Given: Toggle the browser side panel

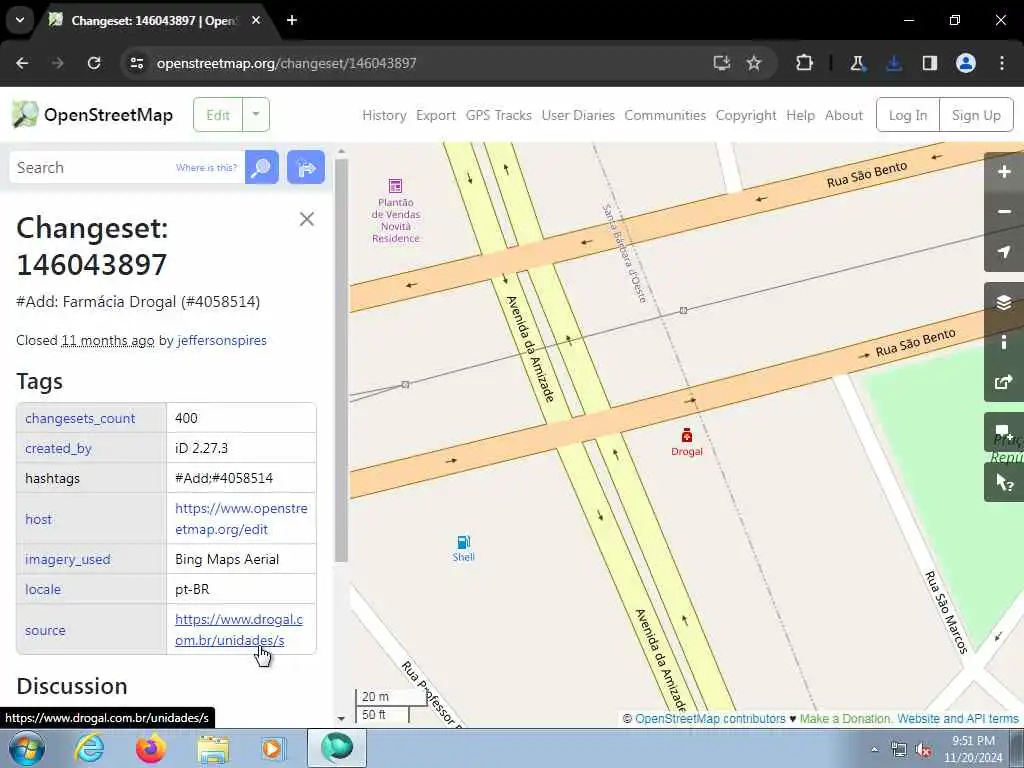Looking at the screenshot, I should (930, 63).
